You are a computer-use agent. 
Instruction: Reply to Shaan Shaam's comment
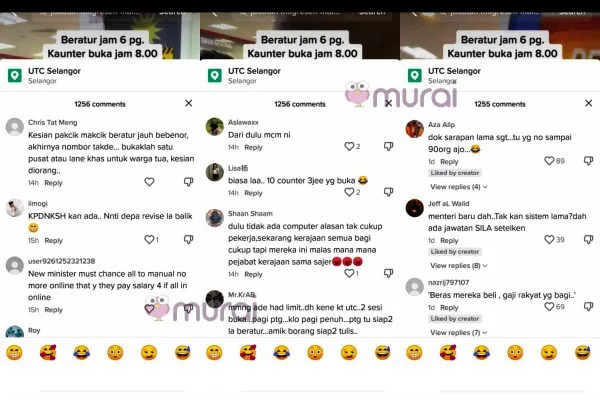tap(253, 274)
